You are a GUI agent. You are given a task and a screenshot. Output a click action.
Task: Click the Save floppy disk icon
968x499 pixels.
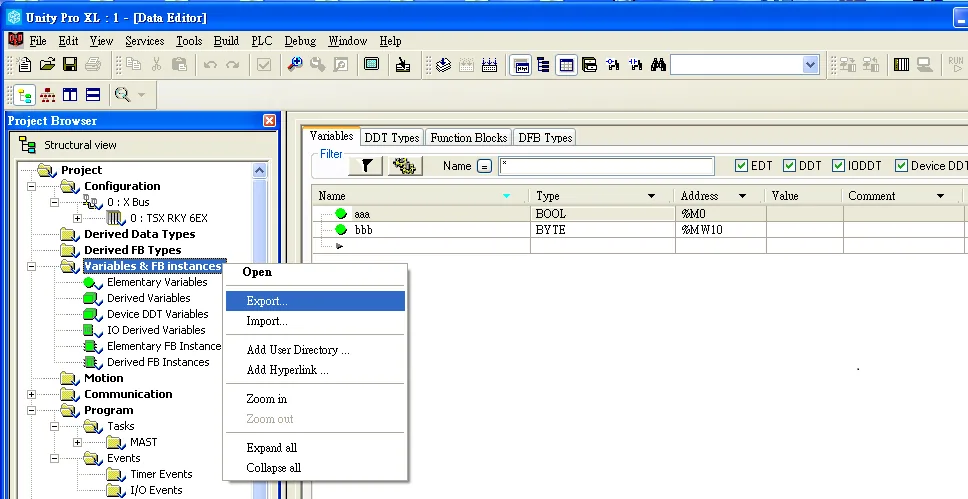pyautogui.click(x=70, y=64)
